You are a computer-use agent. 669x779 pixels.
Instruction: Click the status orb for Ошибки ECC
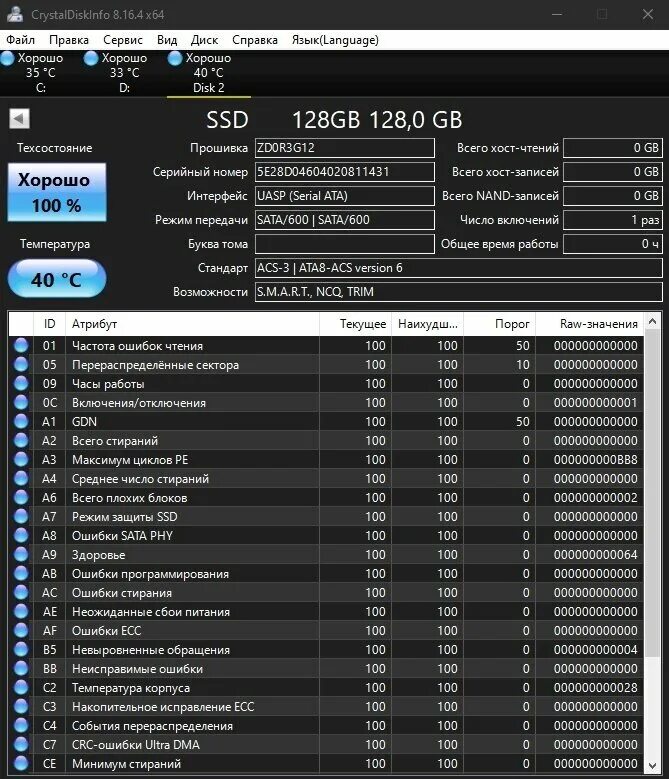pyautogui.click(x=21, y=630)
